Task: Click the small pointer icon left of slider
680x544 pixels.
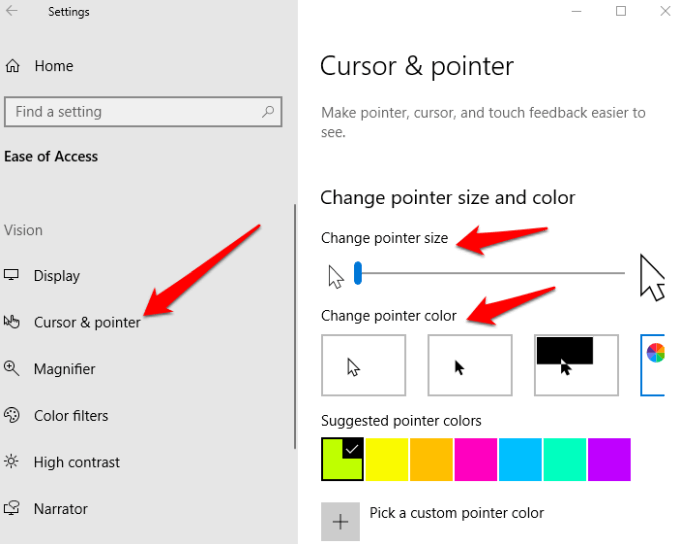Action: (x=336, y=277)
